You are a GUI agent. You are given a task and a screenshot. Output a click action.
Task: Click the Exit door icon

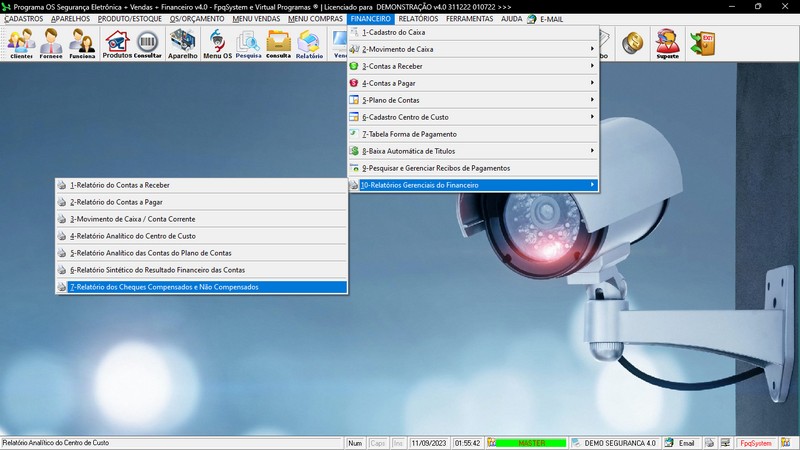pos(703,43)
